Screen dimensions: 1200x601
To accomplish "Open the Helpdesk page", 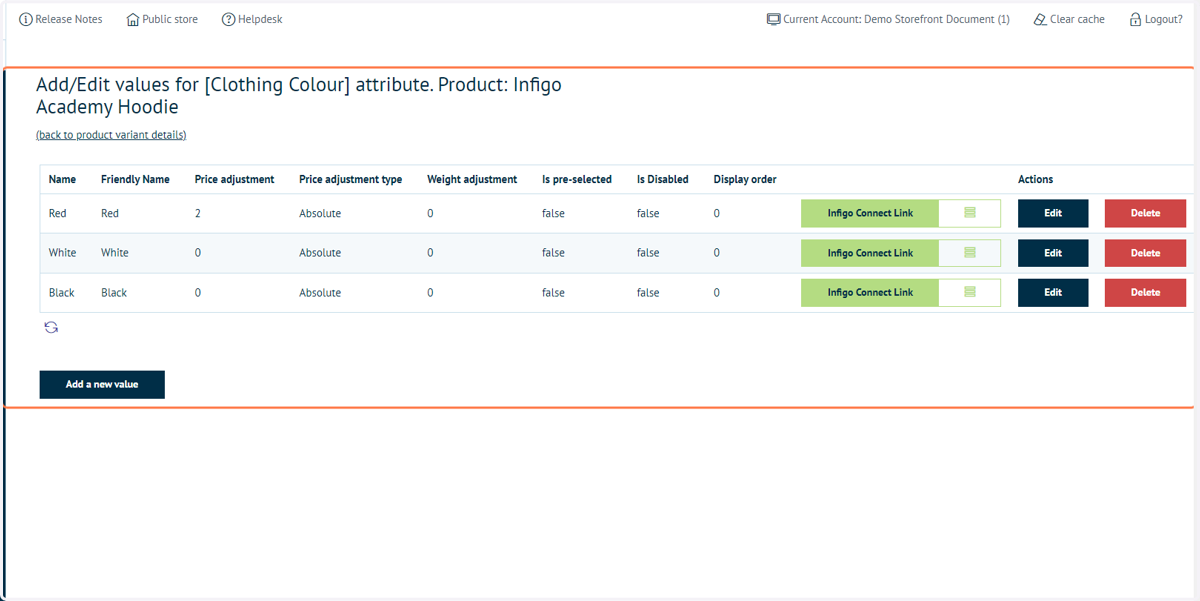I will point(252,19).
